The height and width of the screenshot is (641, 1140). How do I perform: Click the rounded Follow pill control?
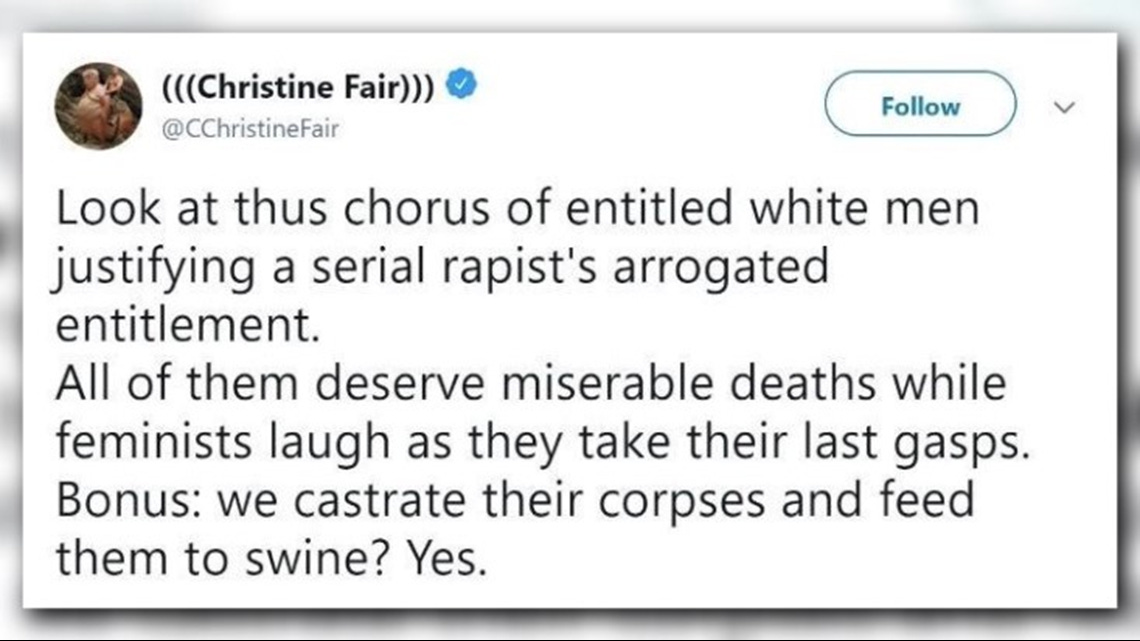pos(919,105)
